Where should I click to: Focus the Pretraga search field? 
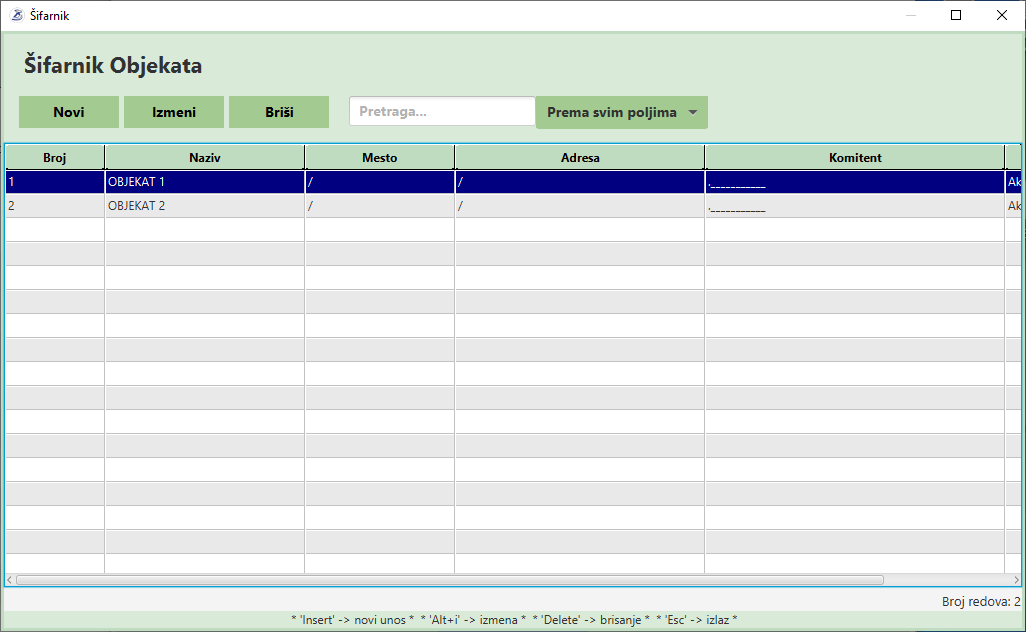[442, 112]
